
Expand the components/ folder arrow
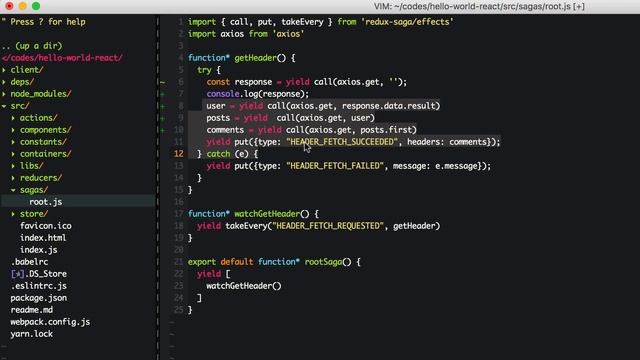pos(13,130)
